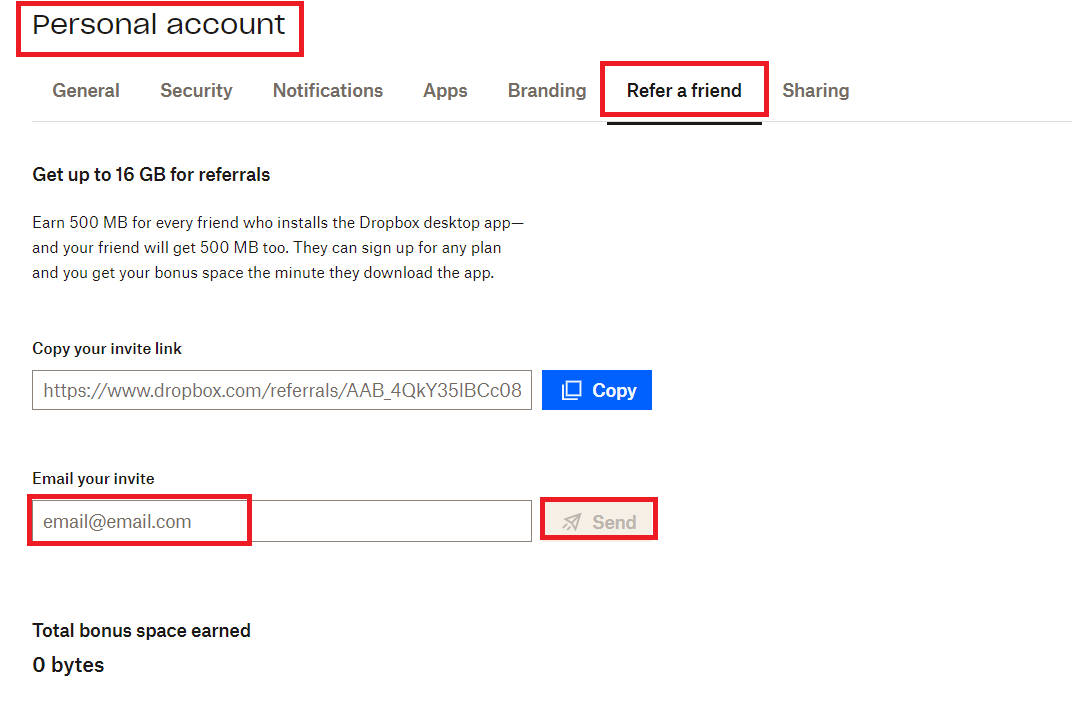1072x709 pixels.
Task: Click the Send invite button
Action: (x=598, y=522)
